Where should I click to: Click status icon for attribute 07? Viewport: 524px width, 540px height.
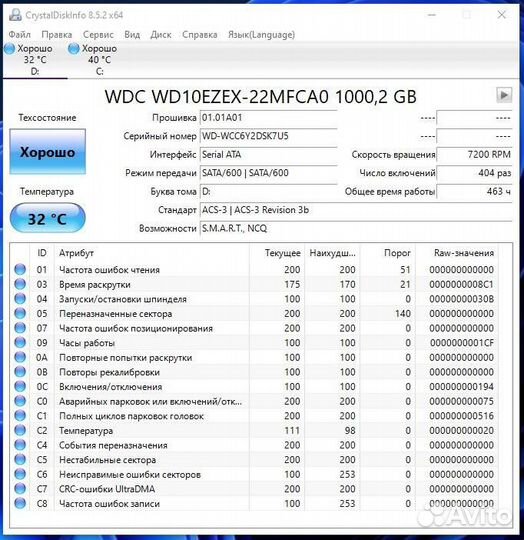coord(20,328)
